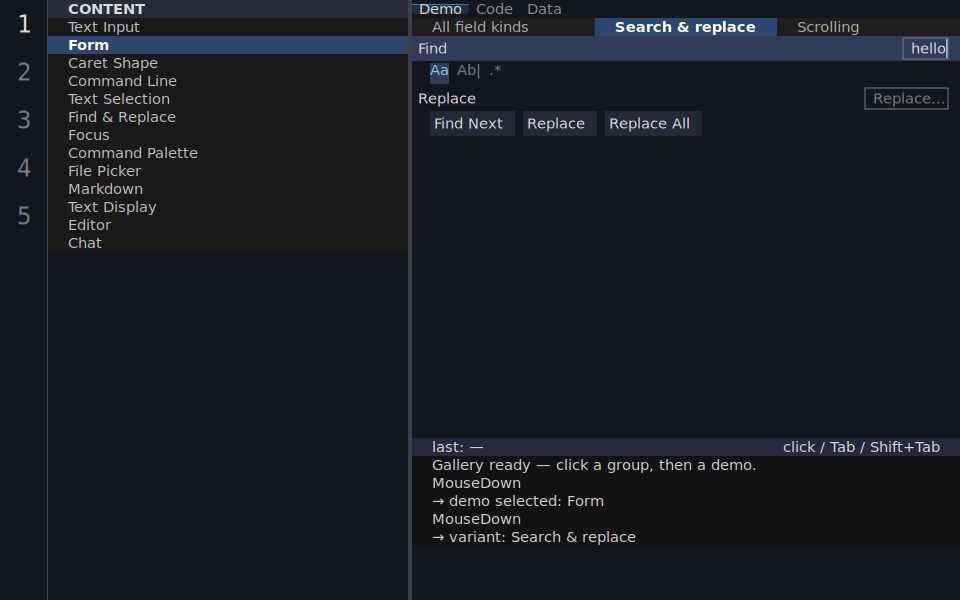
Task: Click the Replace All button
Action: [653, 124]
